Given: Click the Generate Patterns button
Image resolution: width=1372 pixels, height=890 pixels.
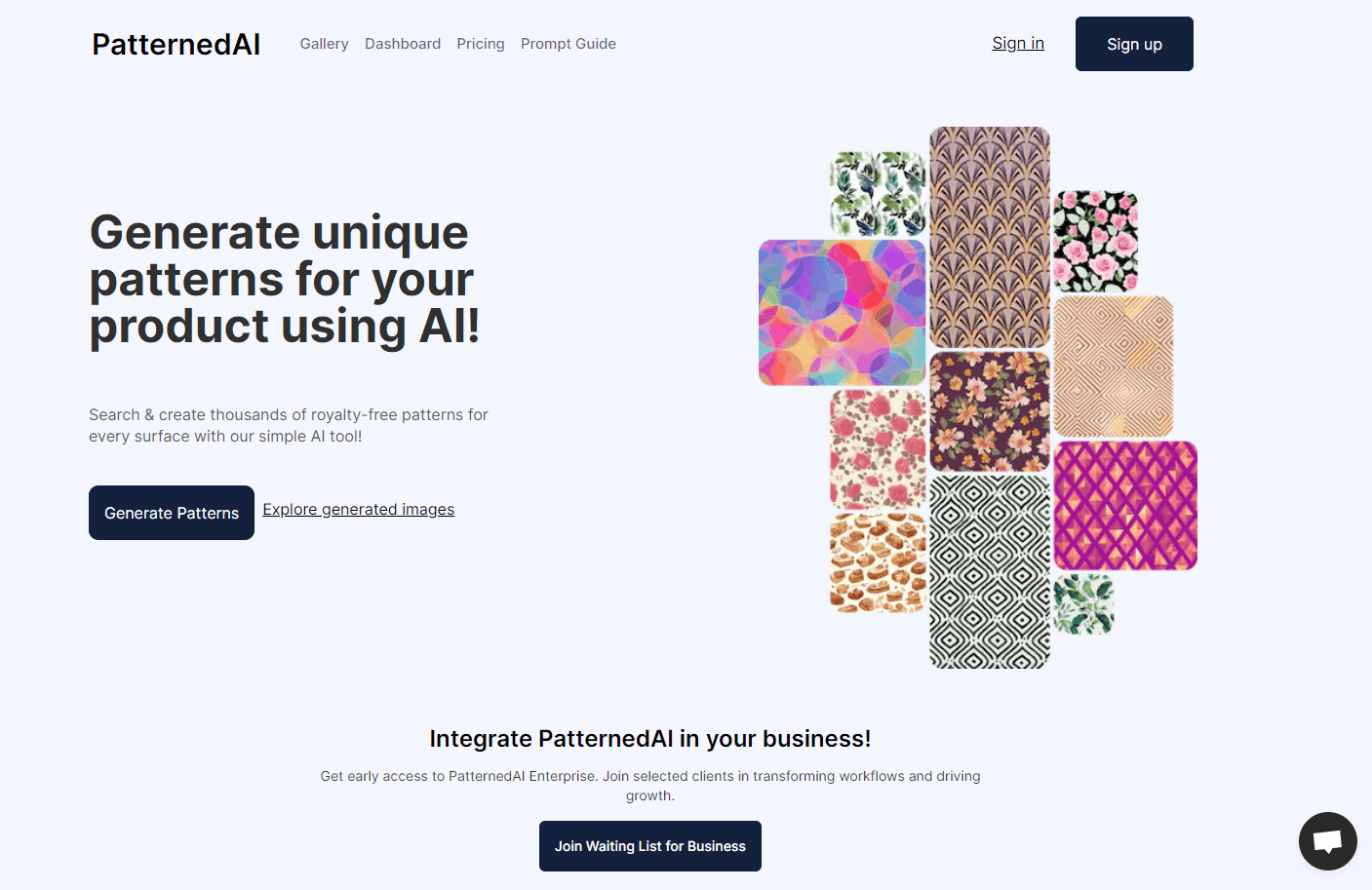Looking at the screenshot, I should pos(172,513).
